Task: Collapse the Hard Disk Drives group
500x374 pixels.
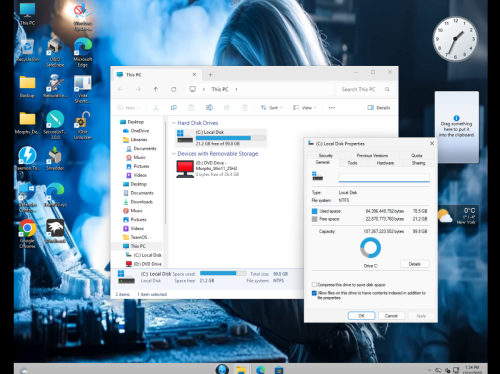Action: [x=174, y=123]
